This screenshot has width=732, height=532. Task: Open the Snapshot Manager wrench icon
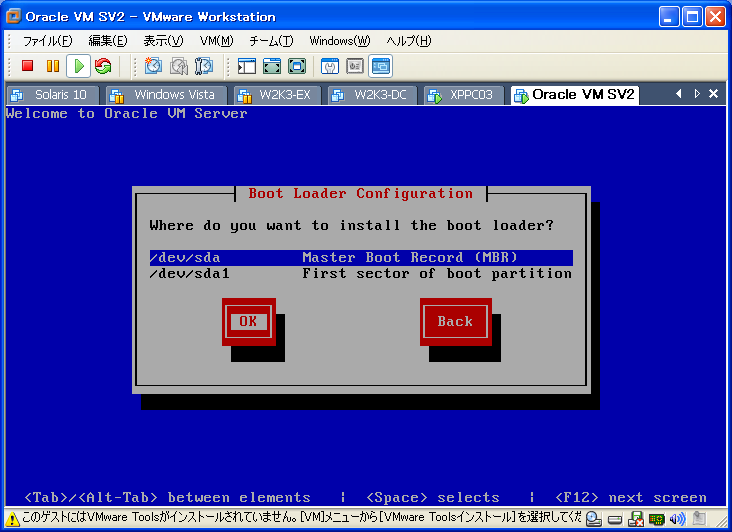pos(204,66)
